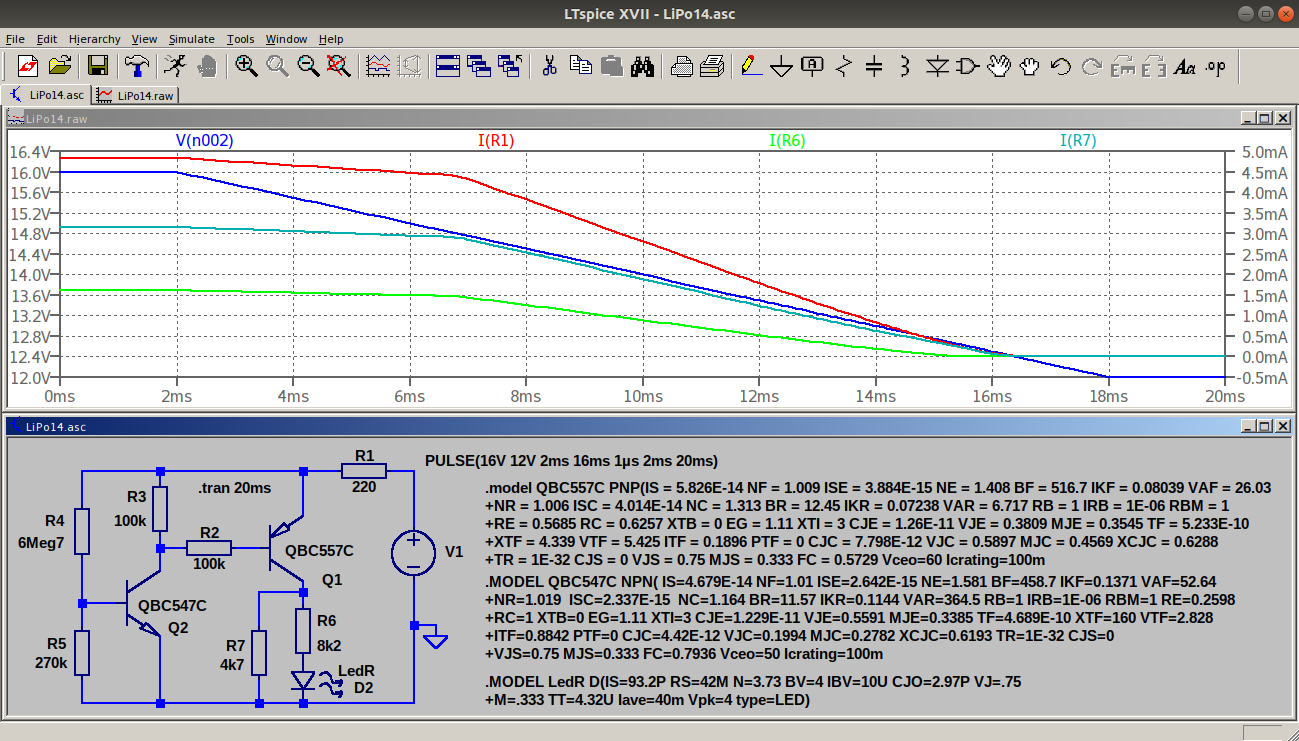
Task: Click the .MODEL LedR D directive
Action: (753, 690)
